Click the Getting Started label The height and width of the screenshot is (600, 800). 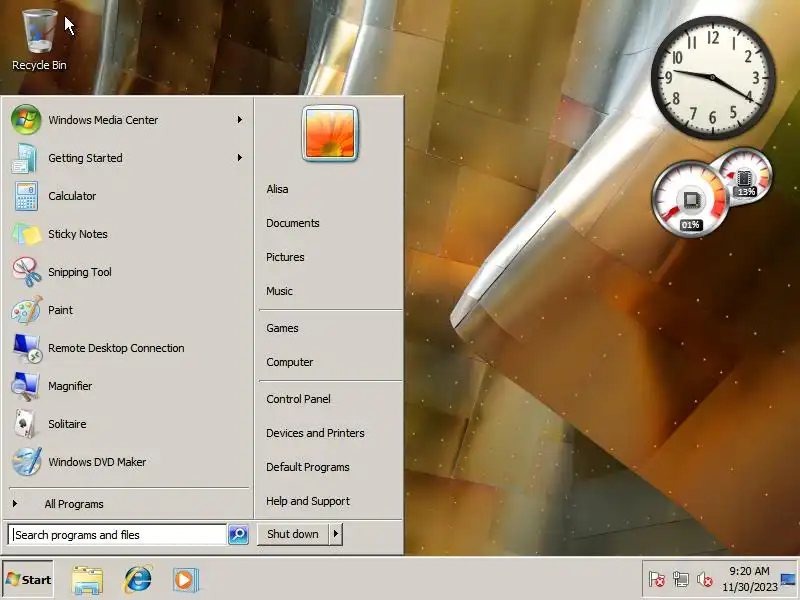coord(85,158)
